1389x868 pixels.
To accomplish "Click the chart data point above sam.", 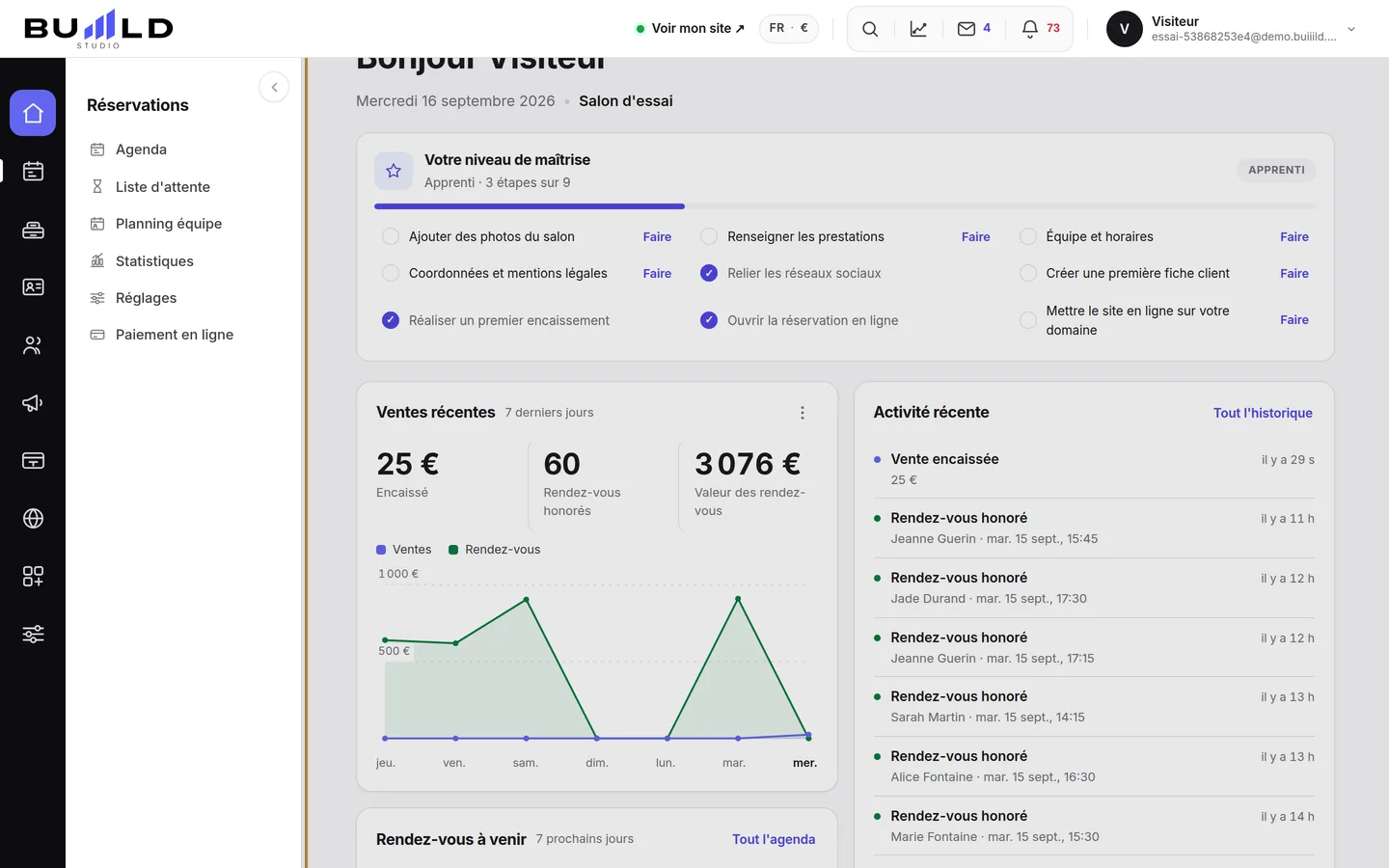I will [526, 600].
